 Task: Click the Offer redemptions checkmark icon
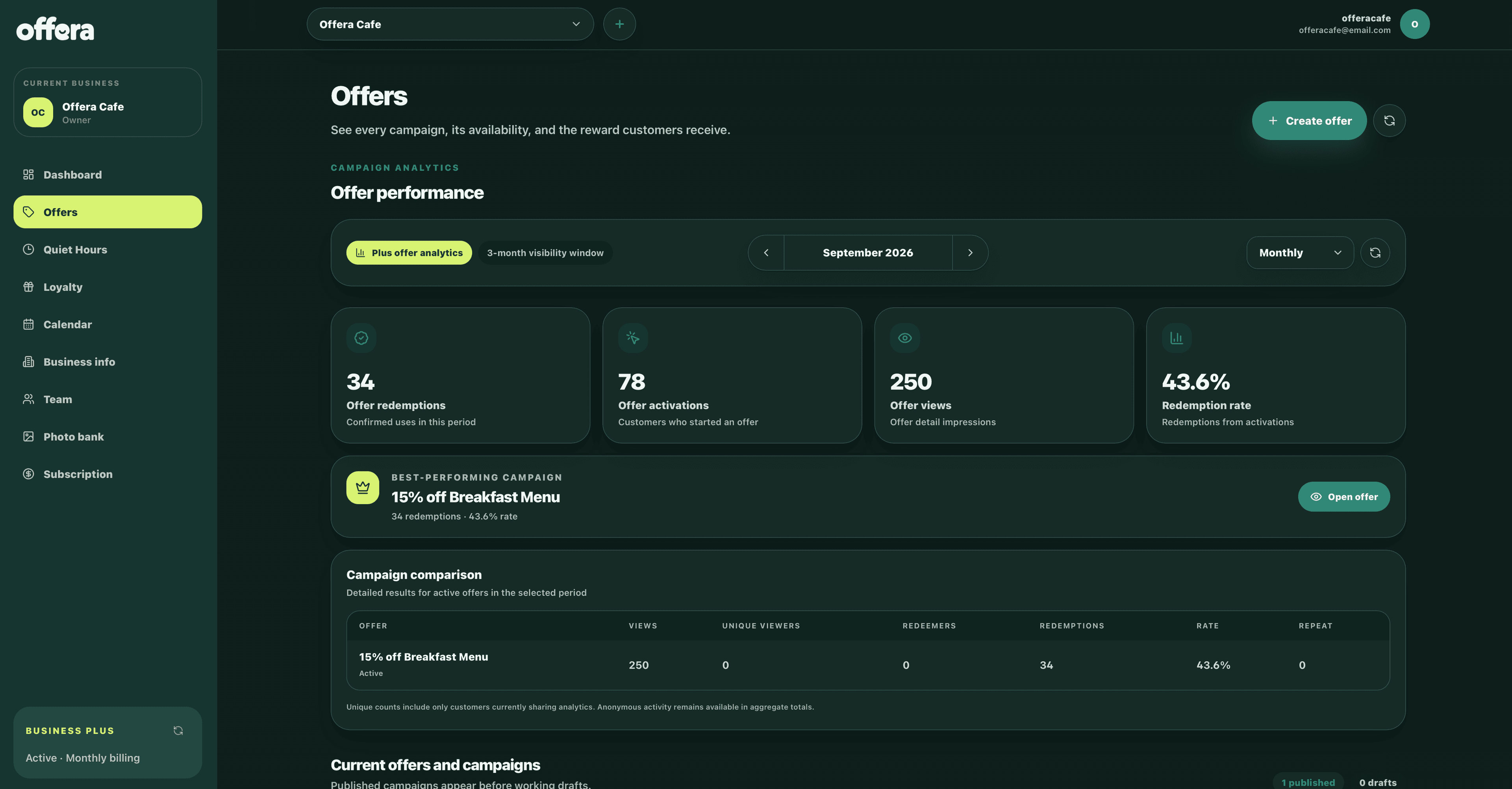point(361,338)
